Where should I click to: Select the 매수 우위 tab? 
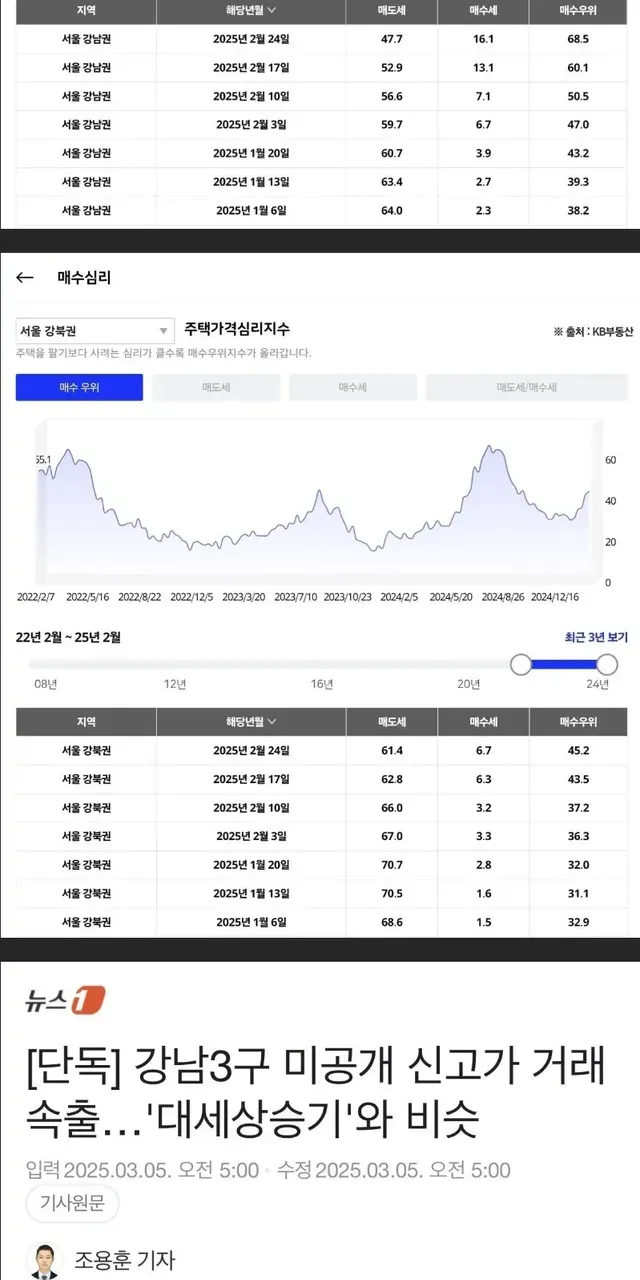pos(79,387)
